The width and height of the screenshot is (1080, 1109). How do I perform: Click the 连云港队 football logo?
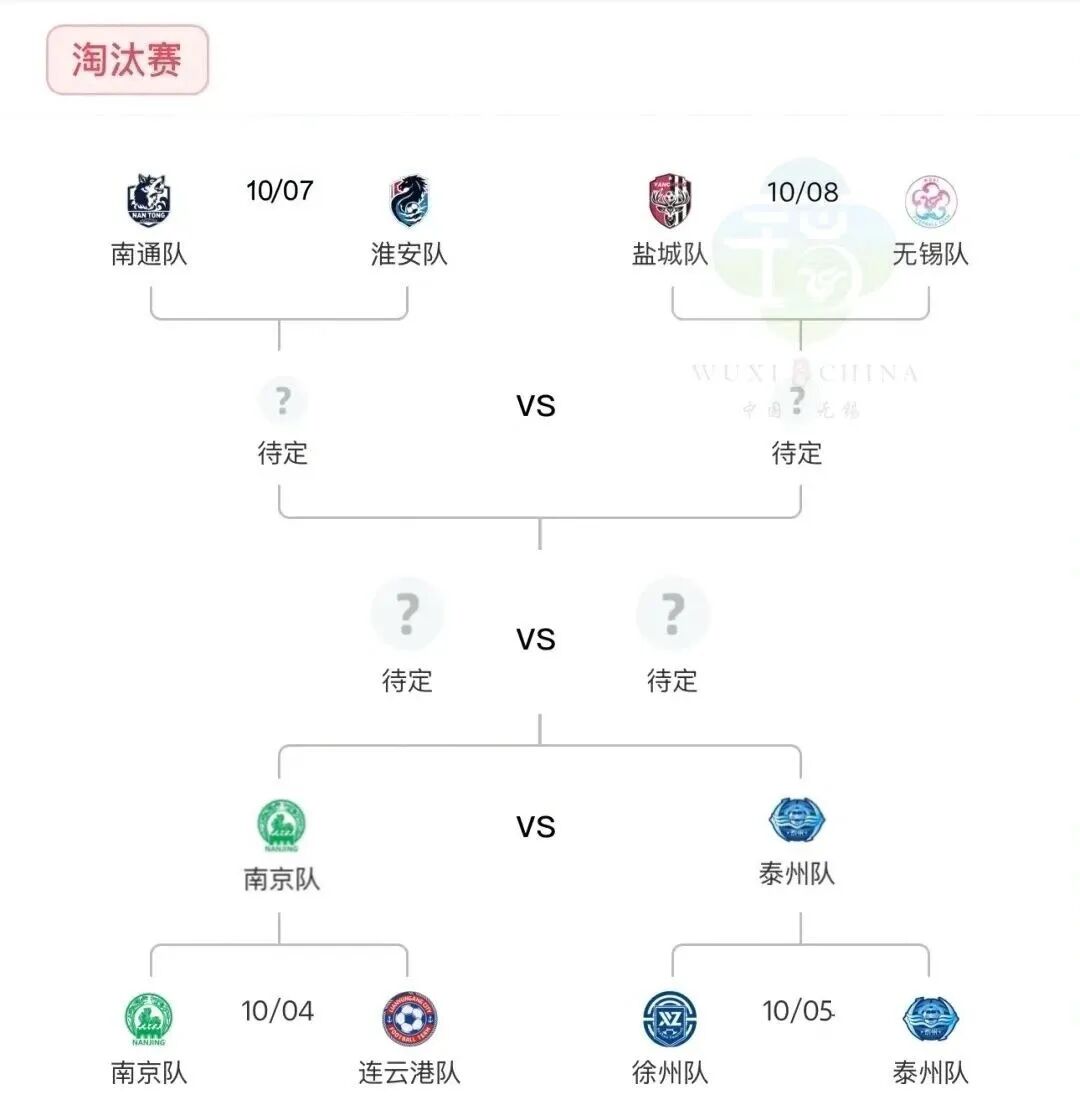[x=410, y=1019]
